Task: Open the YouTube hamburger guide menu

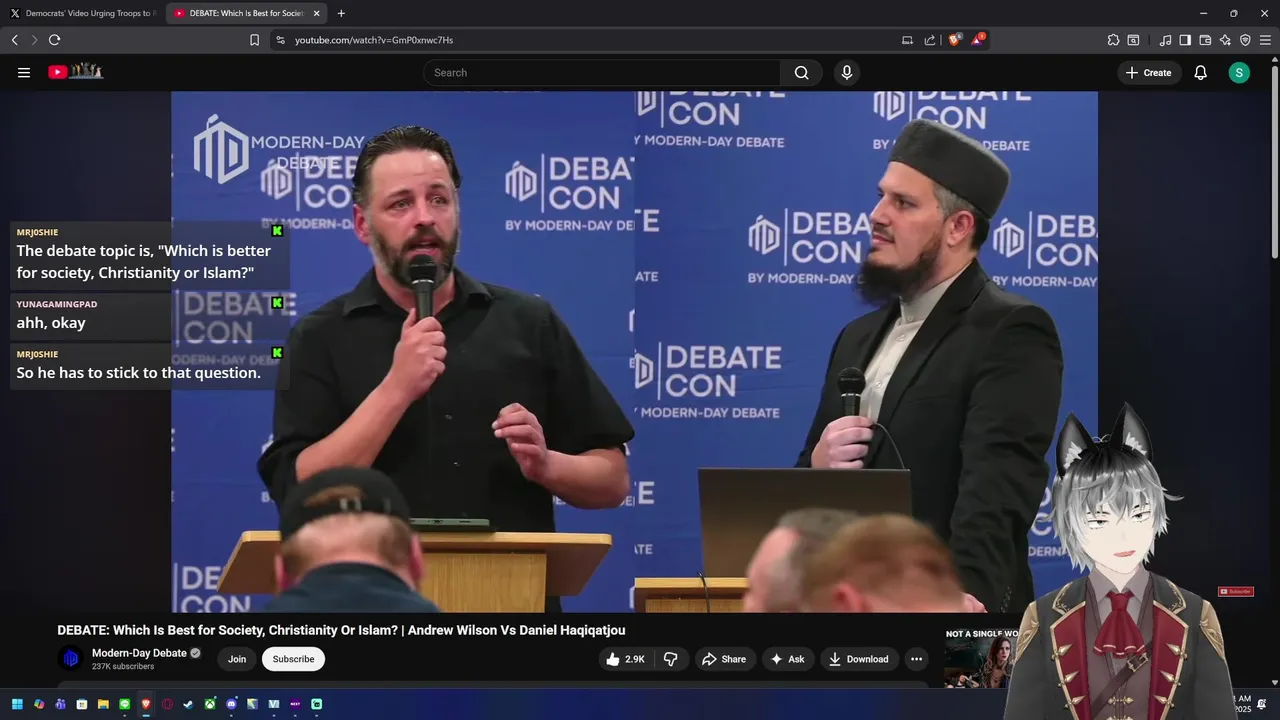Action: click(24, 72)
